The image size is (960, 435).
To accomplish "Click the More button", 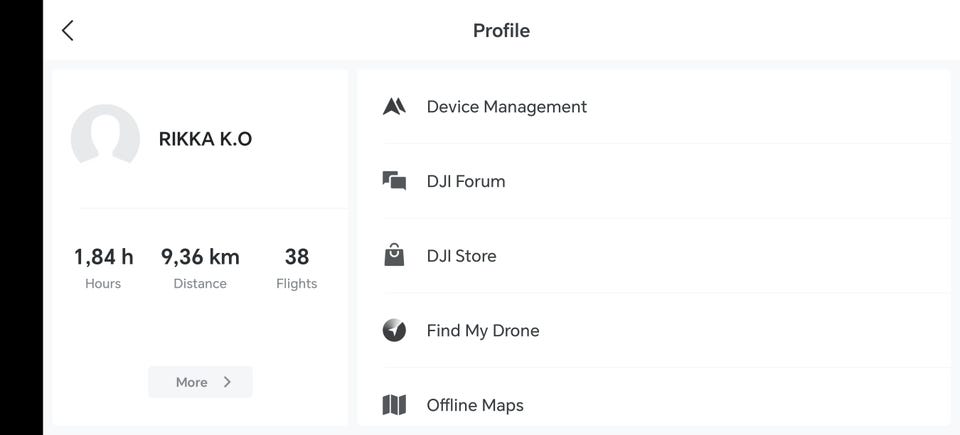I will (x=200, y=382).
